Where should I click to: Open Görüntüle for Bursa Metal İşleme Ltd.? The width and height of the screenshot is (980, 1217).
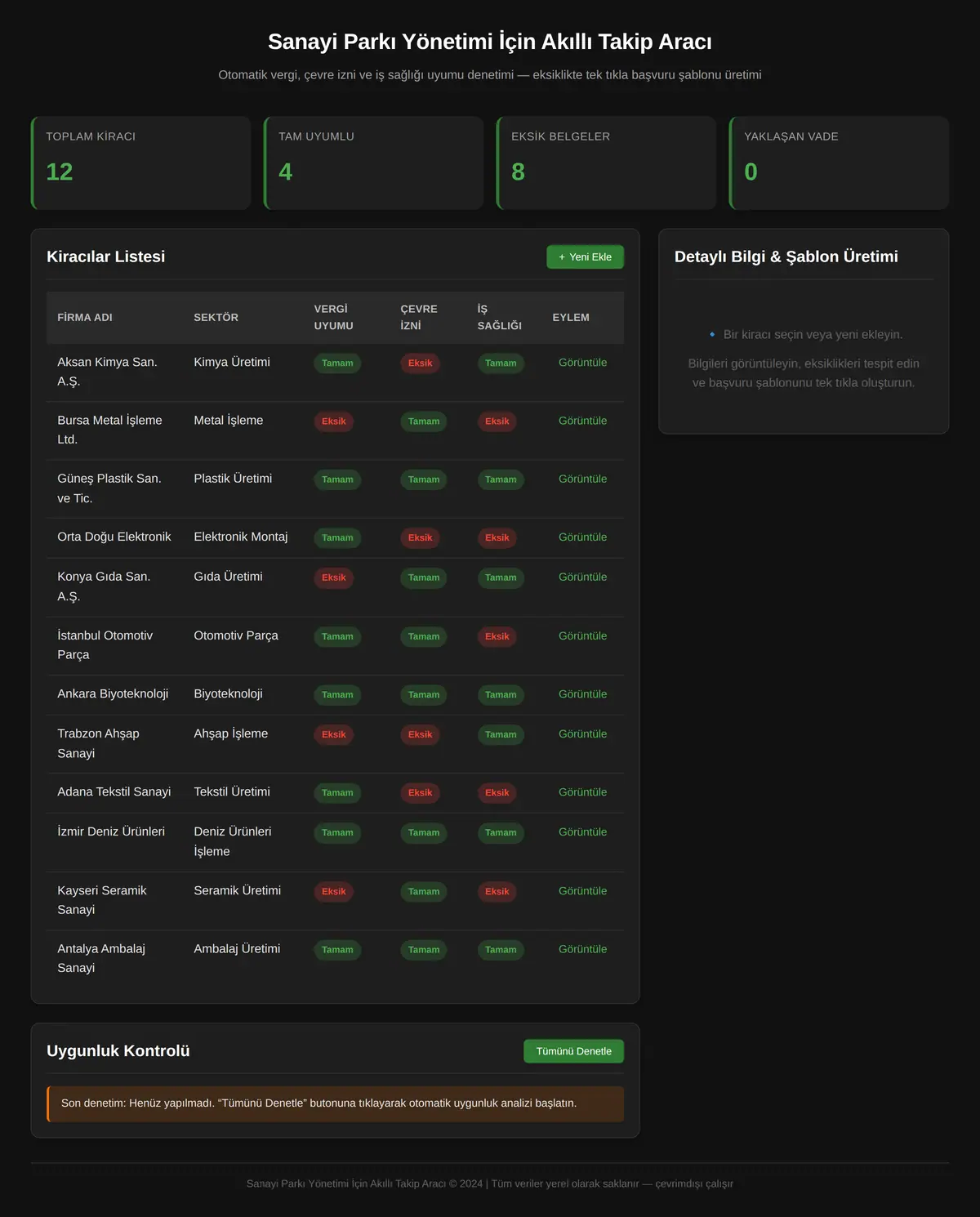582,421
